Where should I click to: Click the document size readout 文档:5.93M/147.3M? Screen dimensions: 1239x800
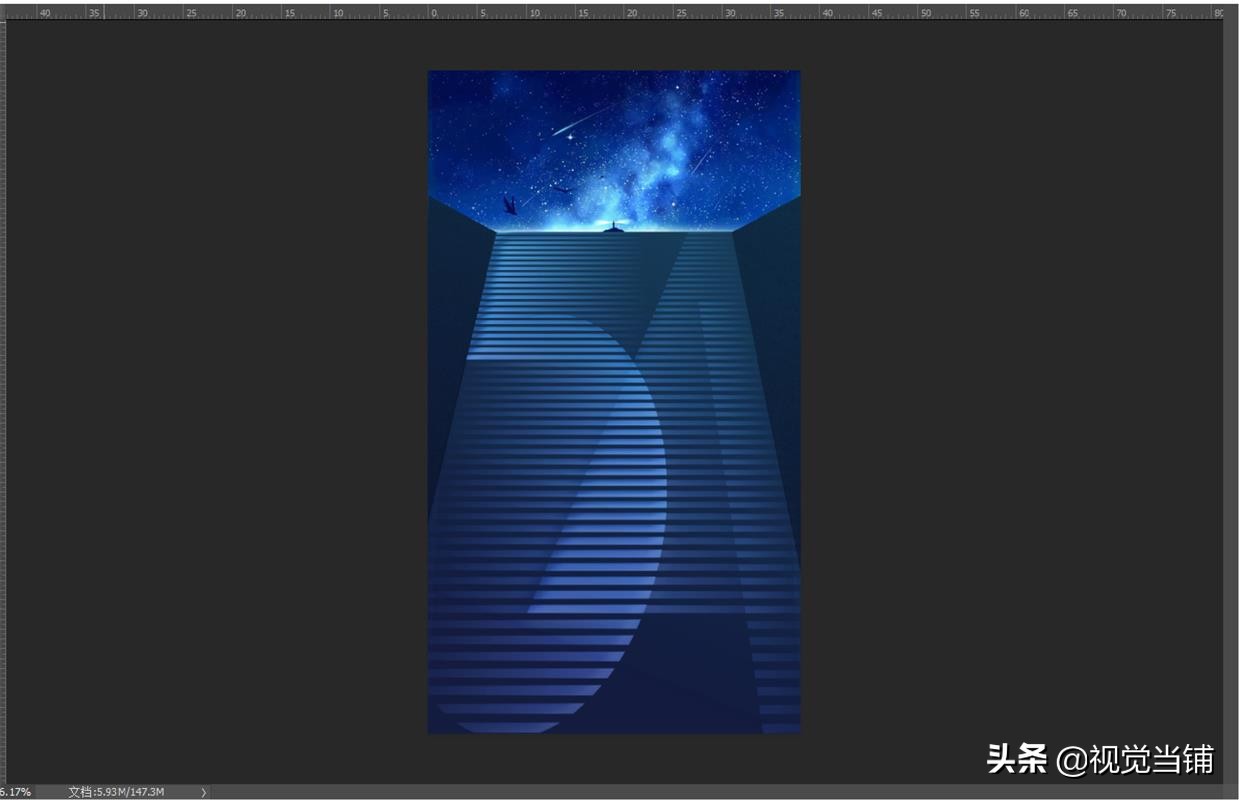click(116, 792)
